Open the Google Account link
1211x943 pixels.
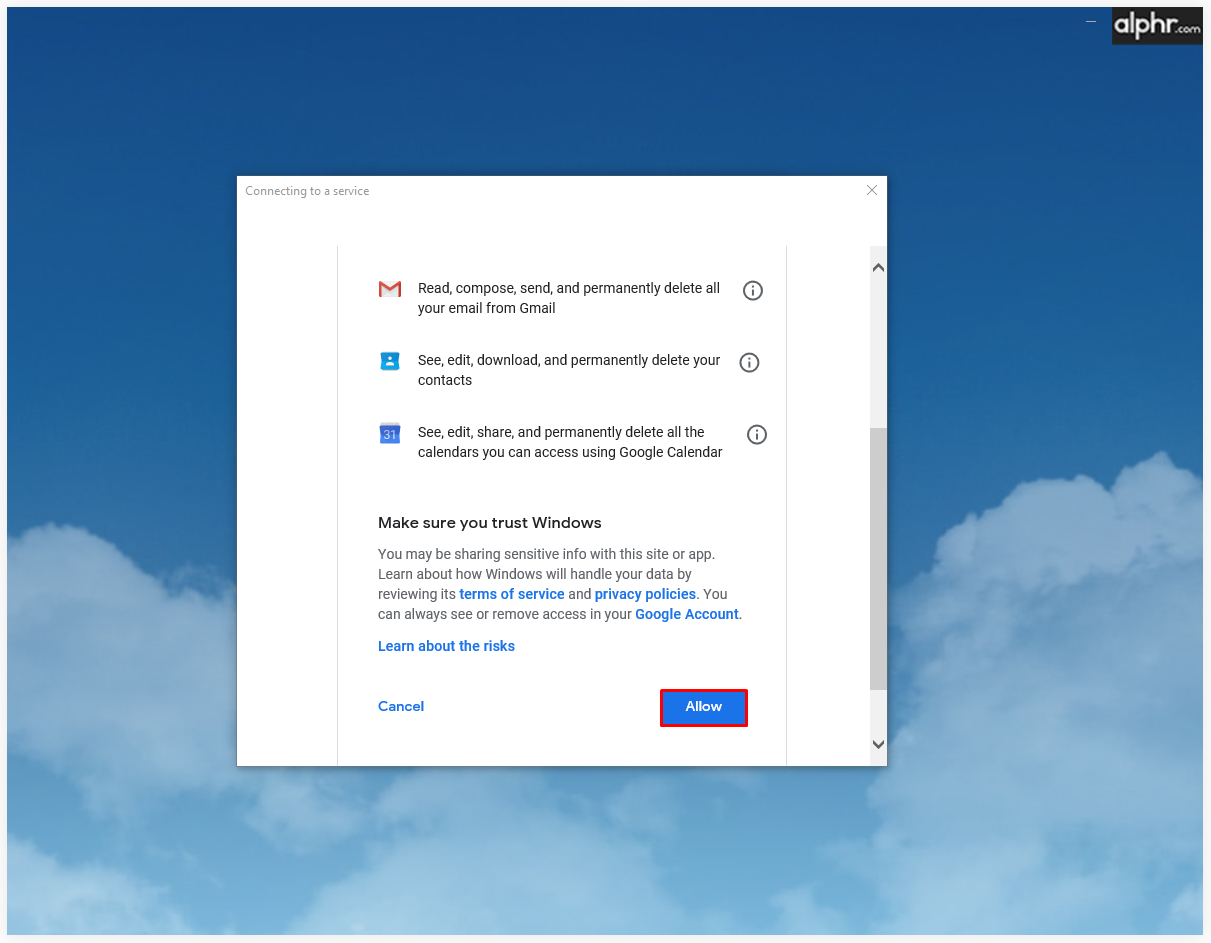tap(687, 614)
